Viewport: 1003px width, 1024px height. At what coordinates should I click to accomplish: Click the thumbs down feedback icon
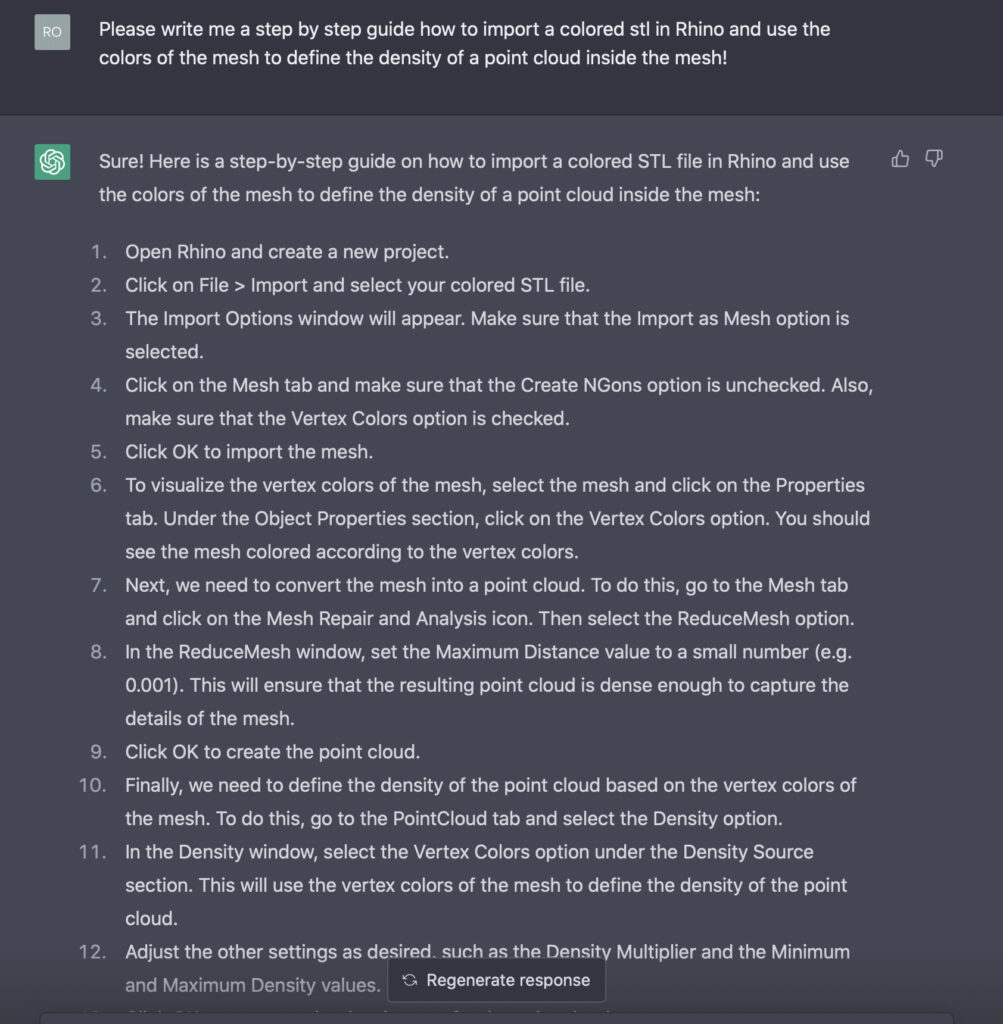[x=934, y=159]
